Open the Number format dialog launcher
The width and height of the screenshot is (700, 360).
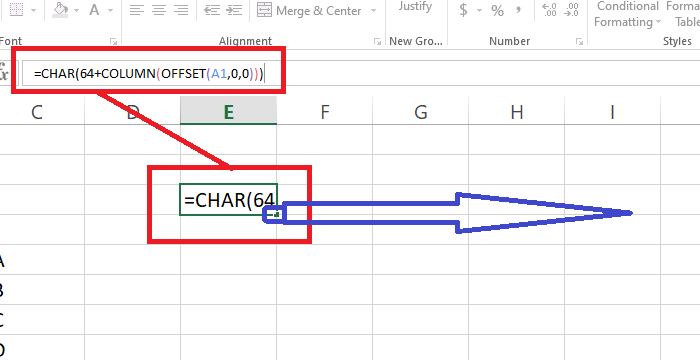click(579, 42)
